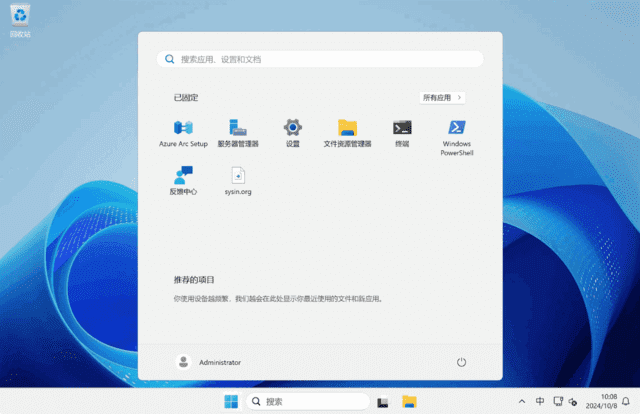Open the 回收站 desktop icon
Screen dimensions: 640x414
pyautogui.click(x=20, y=20)
